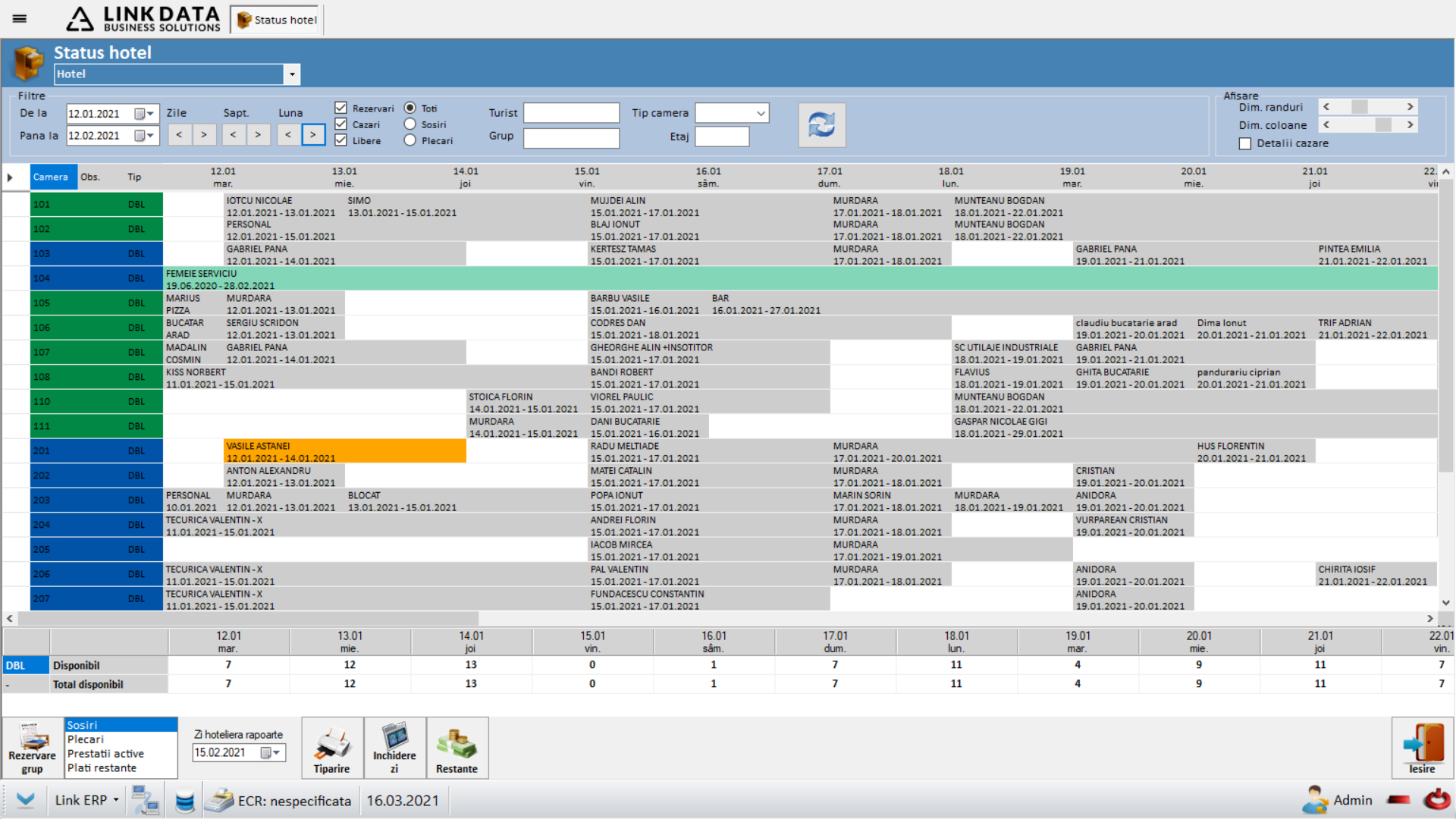Viewport: 1456px width, 819px height.
Task: Go back one month with Luna arrow
Action: click(x=288, y=135)
